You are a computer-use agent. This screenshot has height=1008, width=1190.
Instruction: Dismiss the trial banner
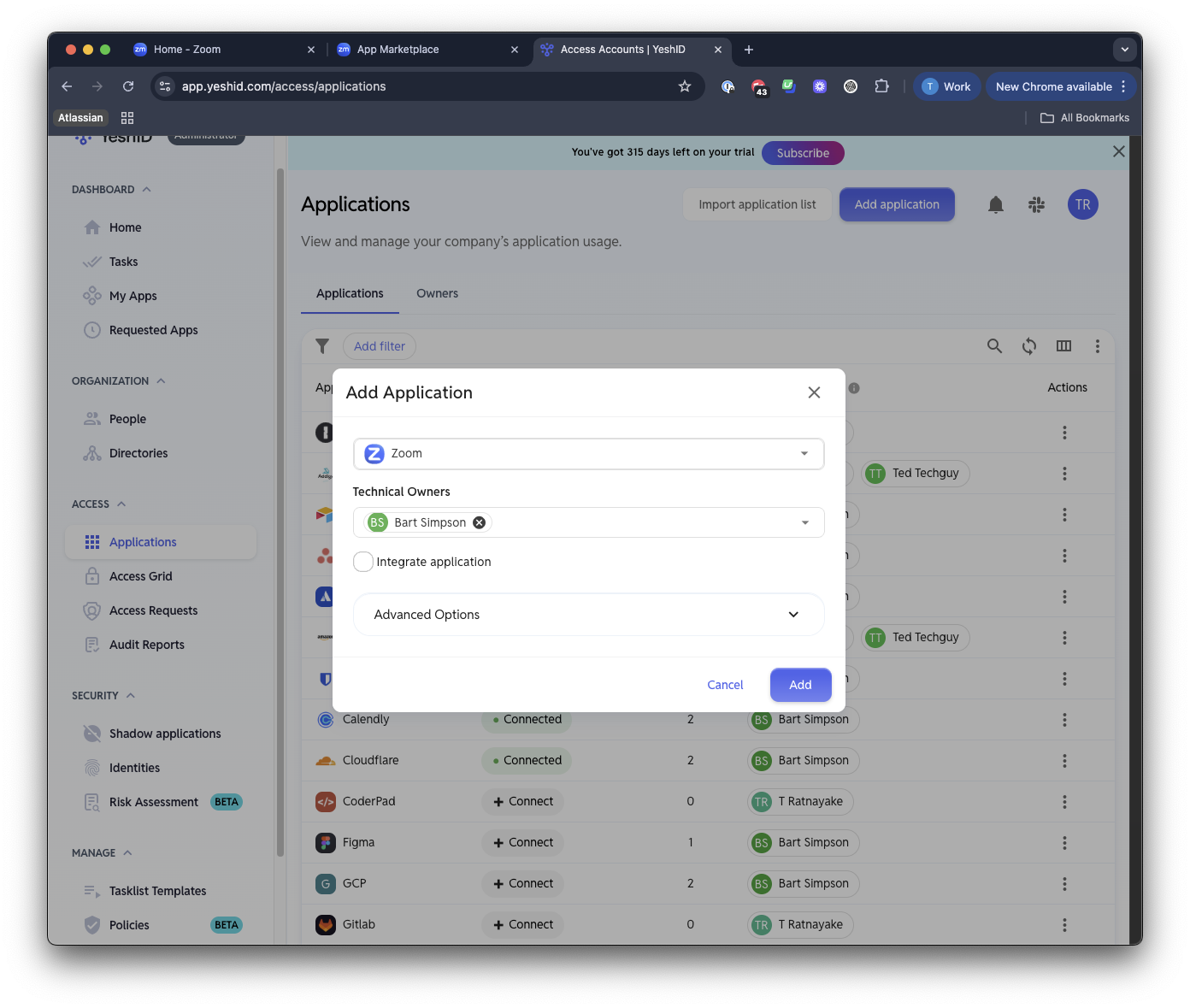(1118, 151)
